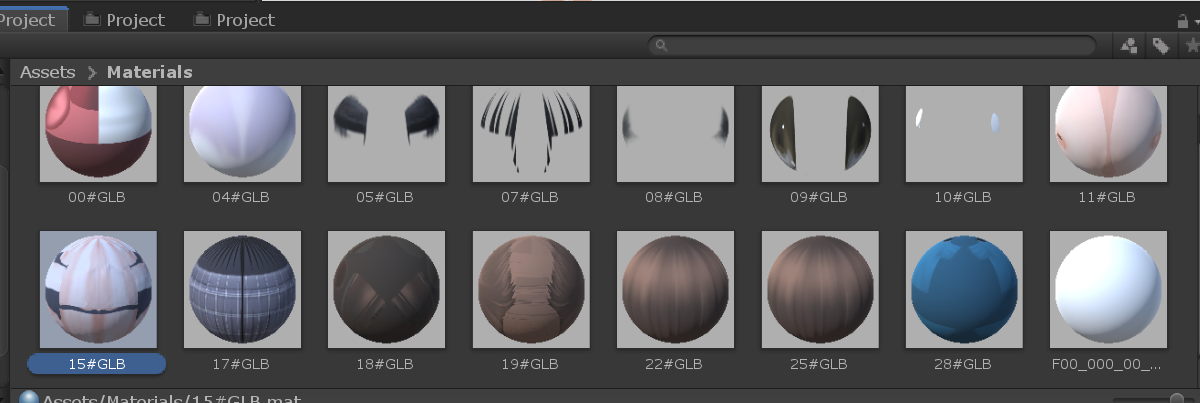
Task: Open the Search by Label tag filter
Action: [x=1160, y=46]
